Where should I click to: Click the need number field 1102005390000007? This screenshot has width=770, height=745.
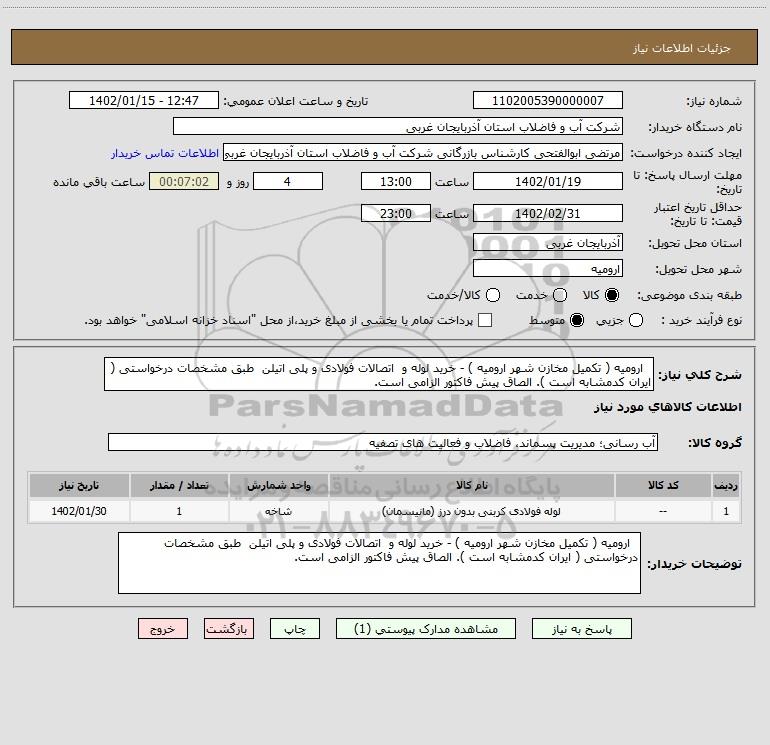coord(548,100)
